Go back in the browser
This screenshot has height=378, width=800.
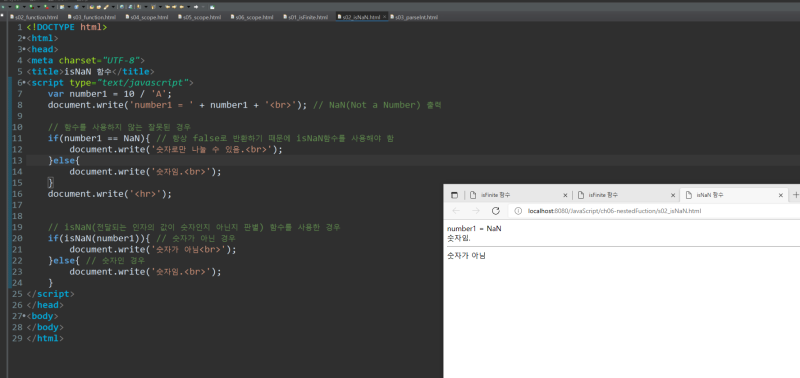(456, 211)
